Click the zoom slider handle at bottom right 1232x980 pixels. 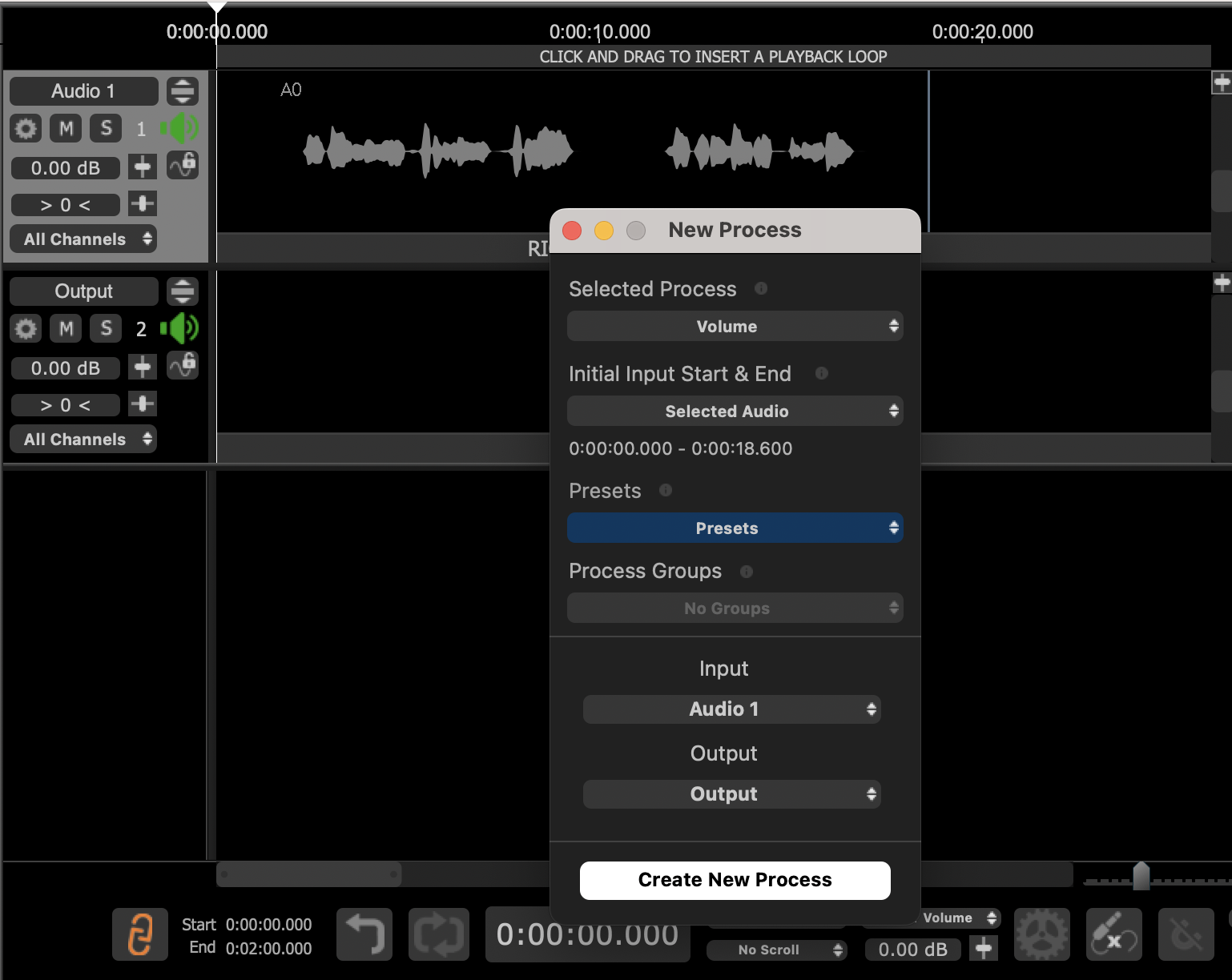[1141, 876]
